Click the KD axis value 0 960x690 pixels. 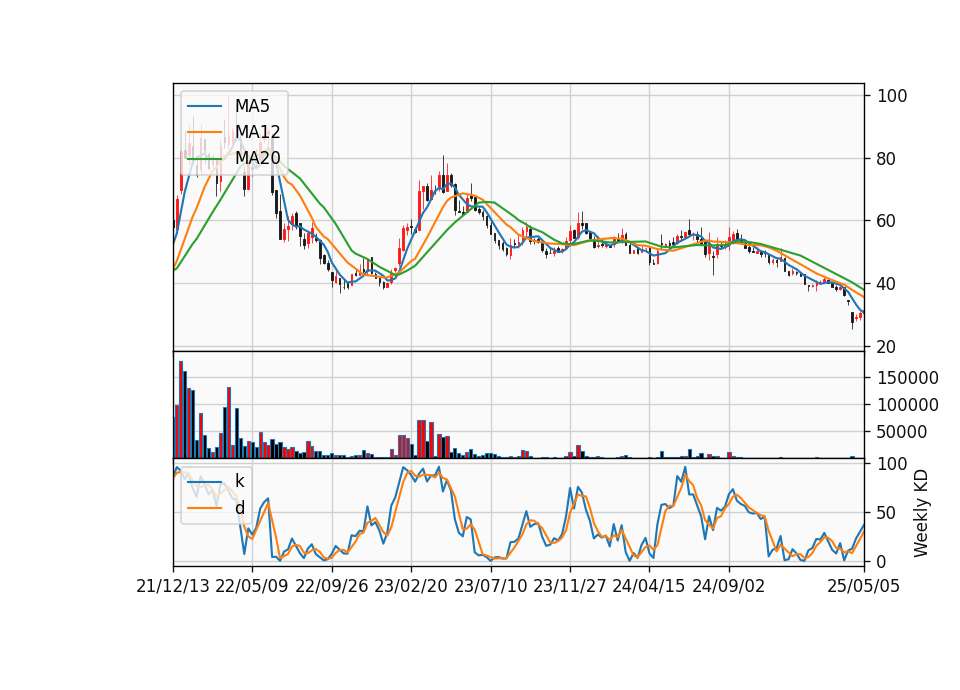point(882,561)
